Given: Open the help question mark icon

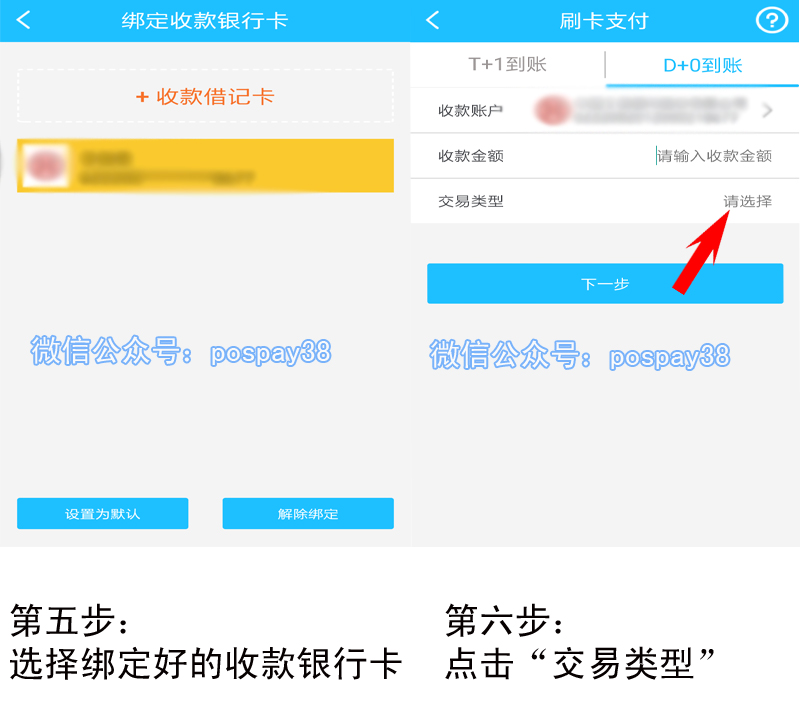Looking at the screenshot, I should 771,21.
